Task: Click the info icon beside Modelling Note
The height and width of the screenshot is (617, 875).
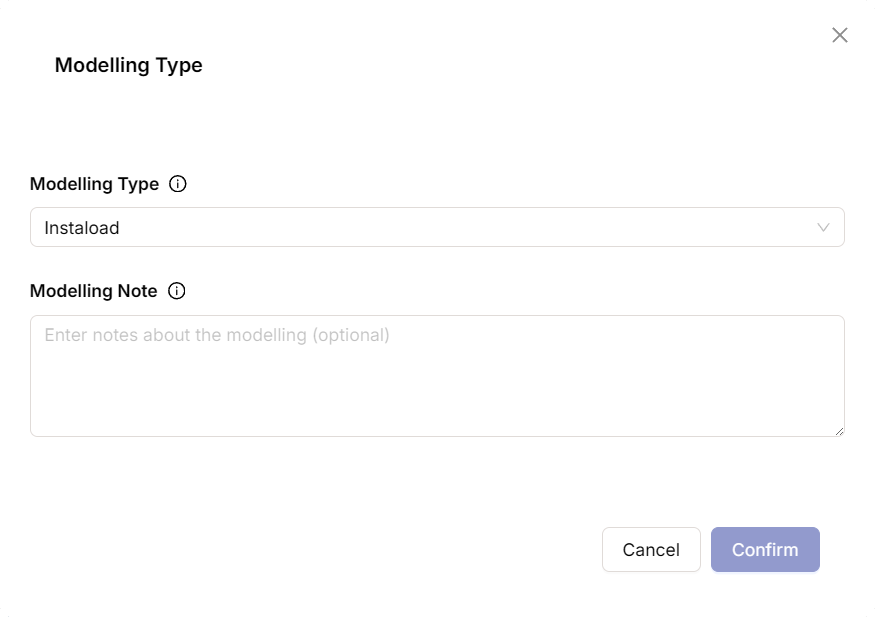Action: tap(177, 291)
